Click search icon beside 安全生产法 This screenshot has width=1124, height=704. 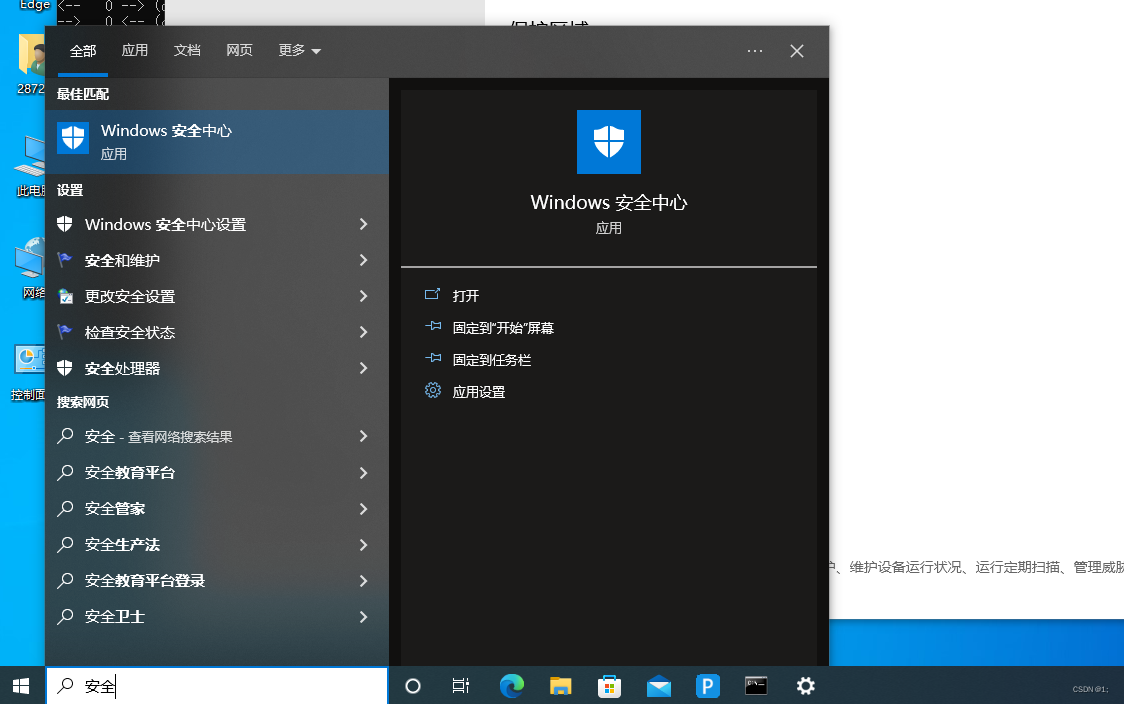pos(65,543)
